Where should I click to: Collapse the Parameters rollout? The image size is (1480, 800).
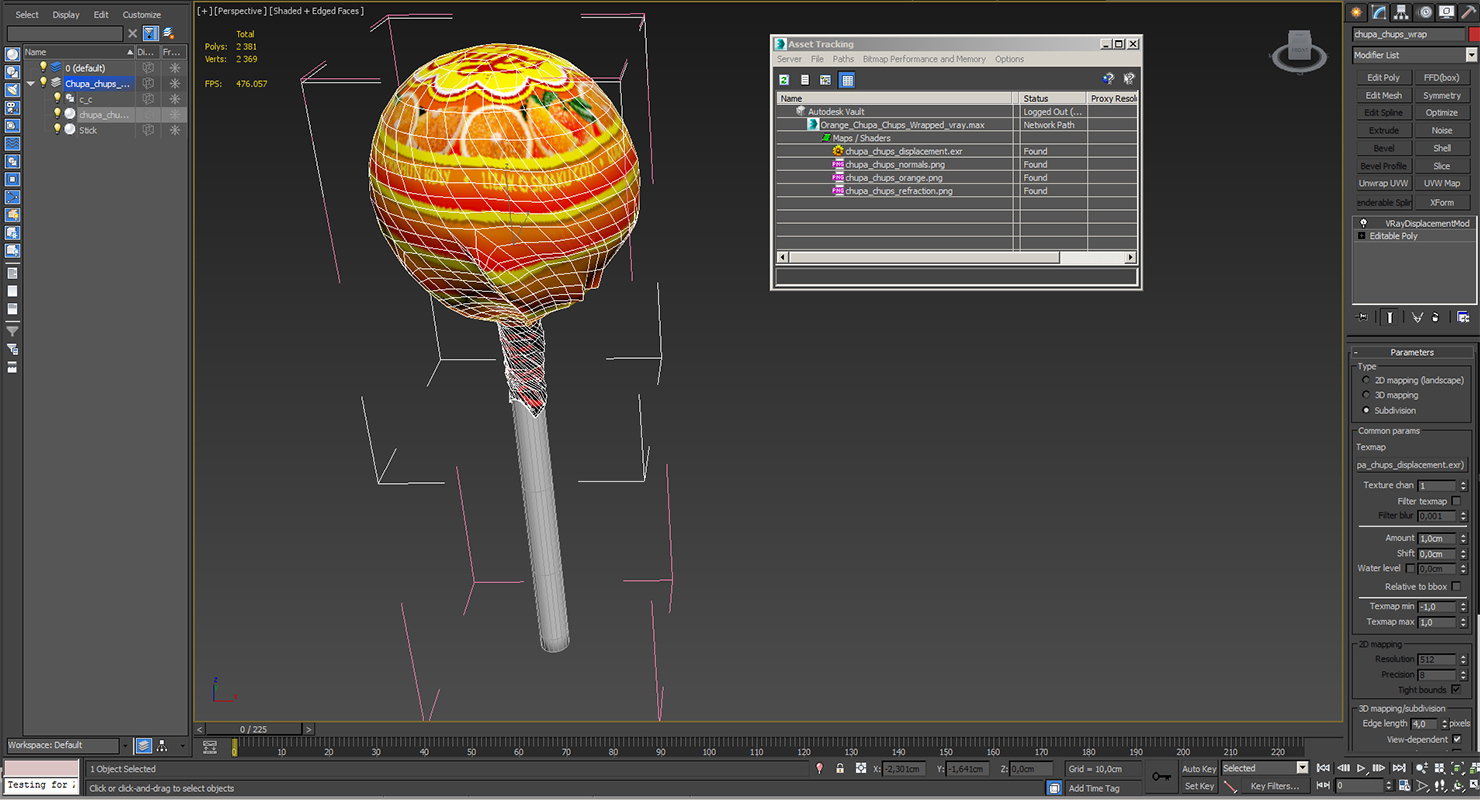[1411, 352]
